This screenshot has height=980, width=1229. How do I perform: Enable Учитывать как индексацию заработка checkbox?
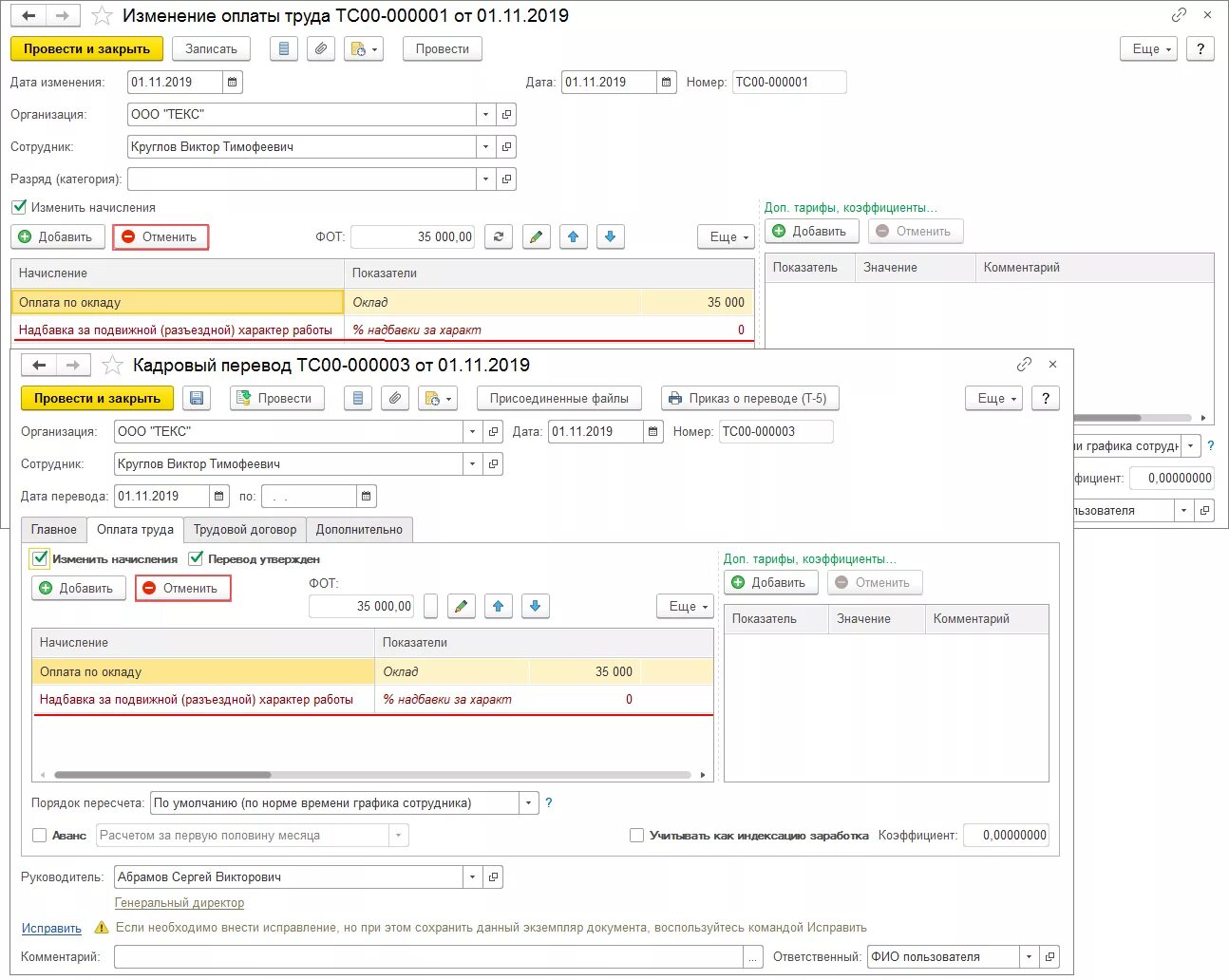pyautogui.click(x=636, y=836)
